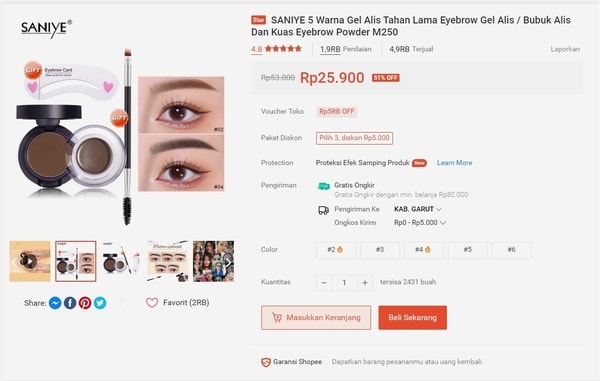Click the Garansi Shopee shield icon

[266, 362]
